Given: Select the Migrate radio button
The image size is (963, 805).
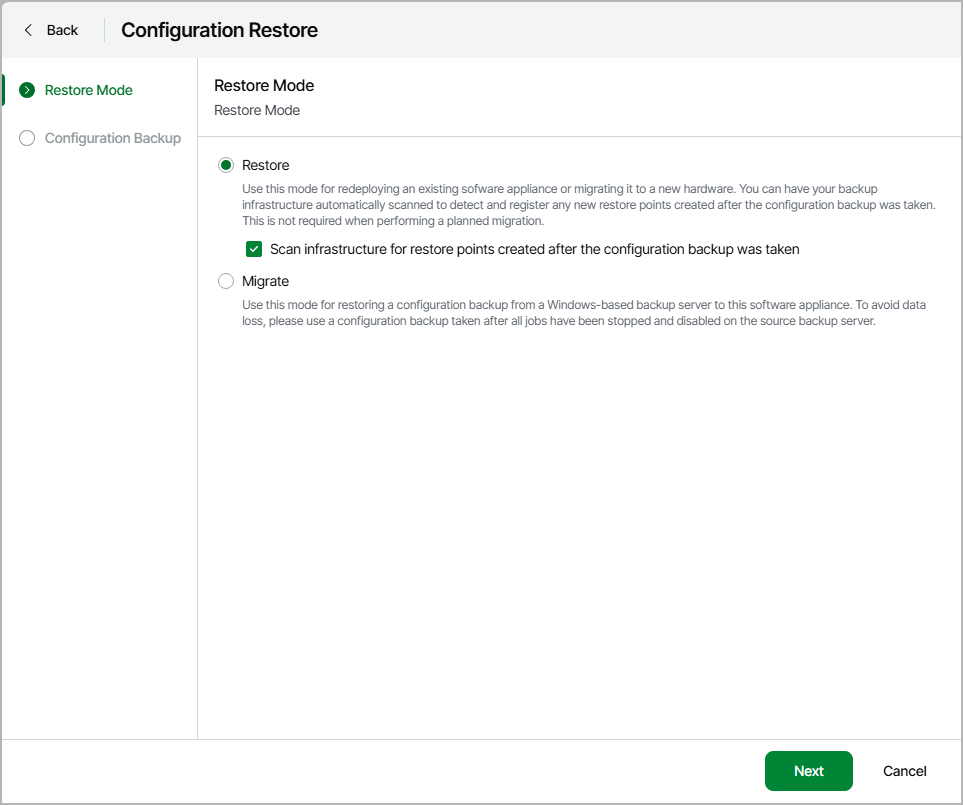Looking at the screenshot, I should tap(226, 281).
